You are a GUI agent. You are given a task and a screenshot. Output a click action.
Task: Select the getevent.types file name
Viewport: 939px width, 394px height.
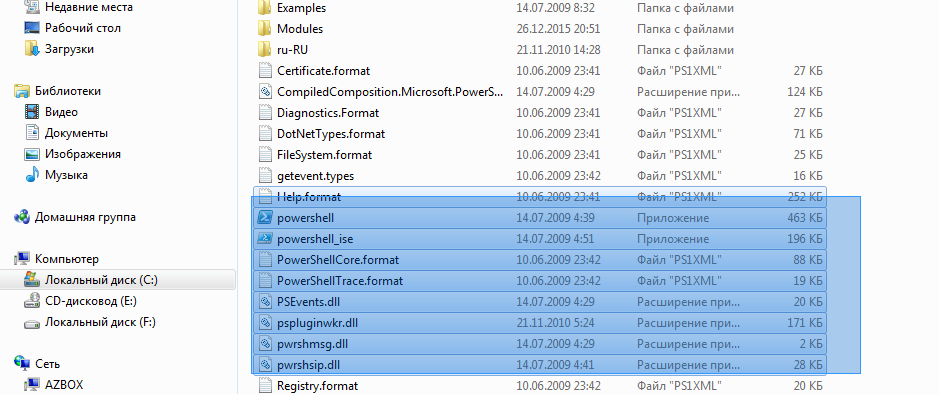(x=316, y=175)
